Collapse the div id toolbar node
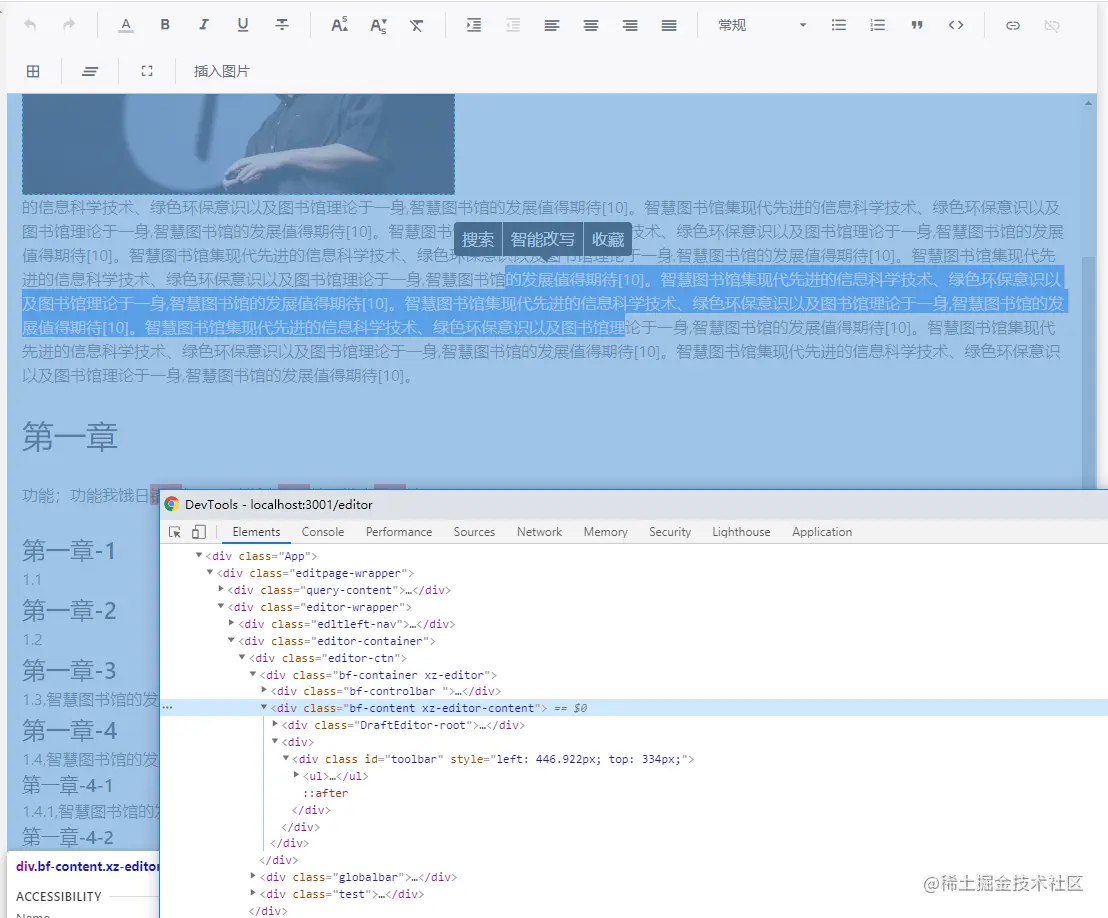 coord(286,758)
